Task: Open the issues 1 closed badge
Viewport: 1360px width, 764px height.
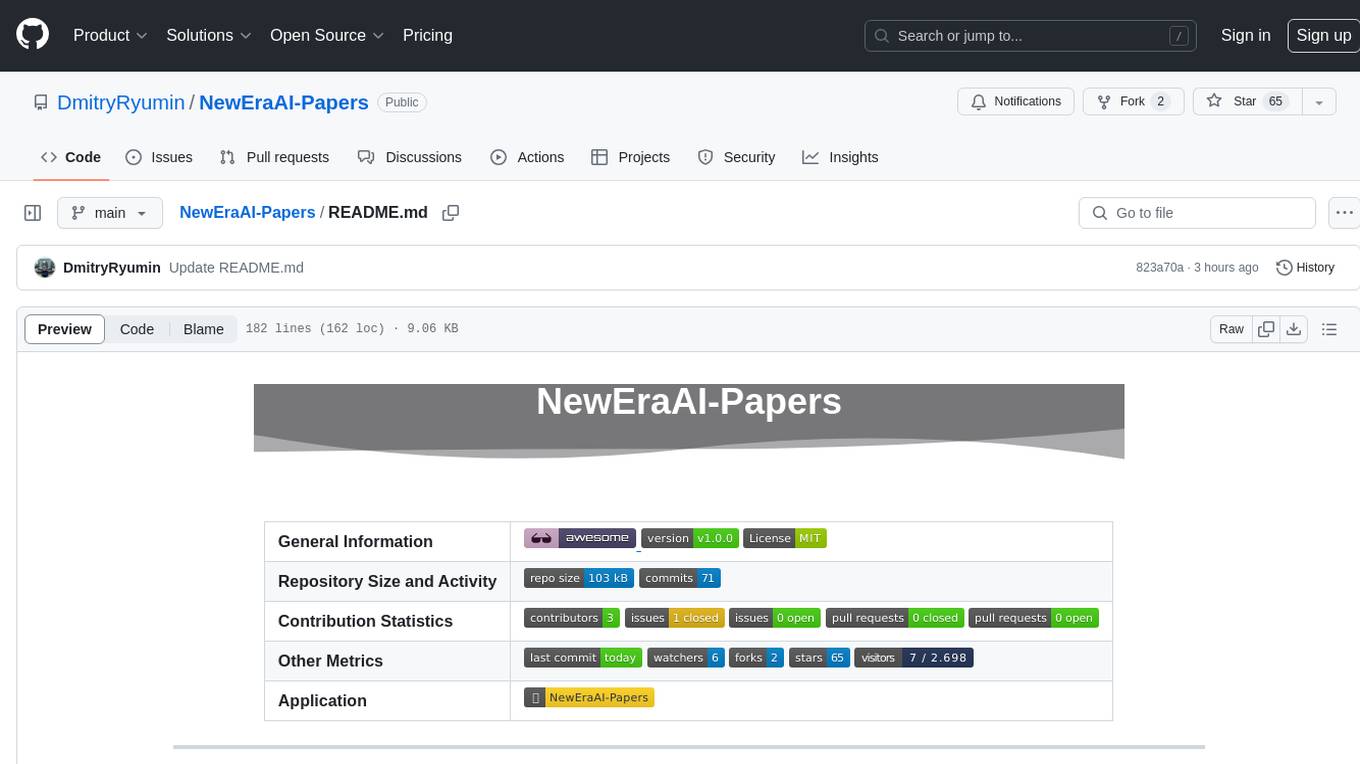Action: click(x=675, y=618)
